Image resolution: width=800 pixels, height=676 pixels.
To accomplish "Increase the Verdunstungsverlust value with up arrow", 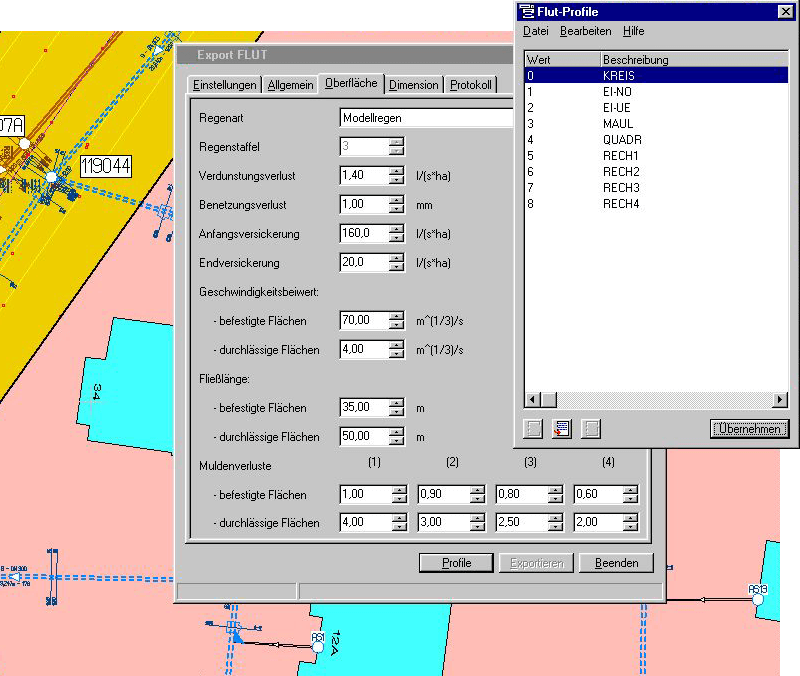I will pyautogui.click(x=397, y=171).
